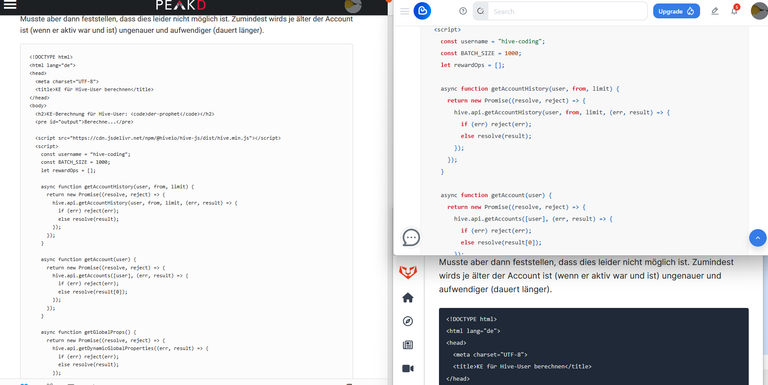Open the Ecency user avatar menu
The image size is (768, 385).
pos(759,11)
